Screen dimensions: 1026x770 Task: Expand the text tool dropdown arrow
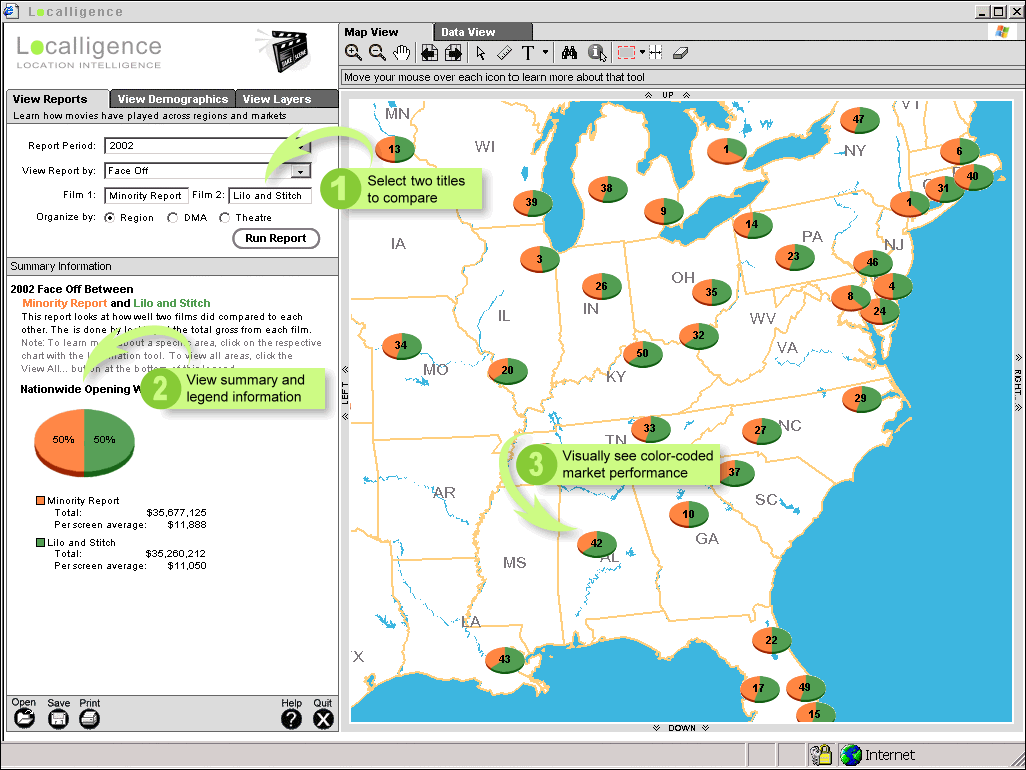[x=545, y=52]
